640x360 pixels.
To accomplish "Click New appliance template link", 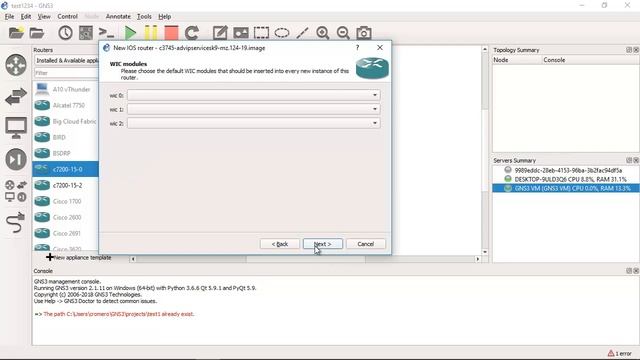I will click(x=78, y=258).
